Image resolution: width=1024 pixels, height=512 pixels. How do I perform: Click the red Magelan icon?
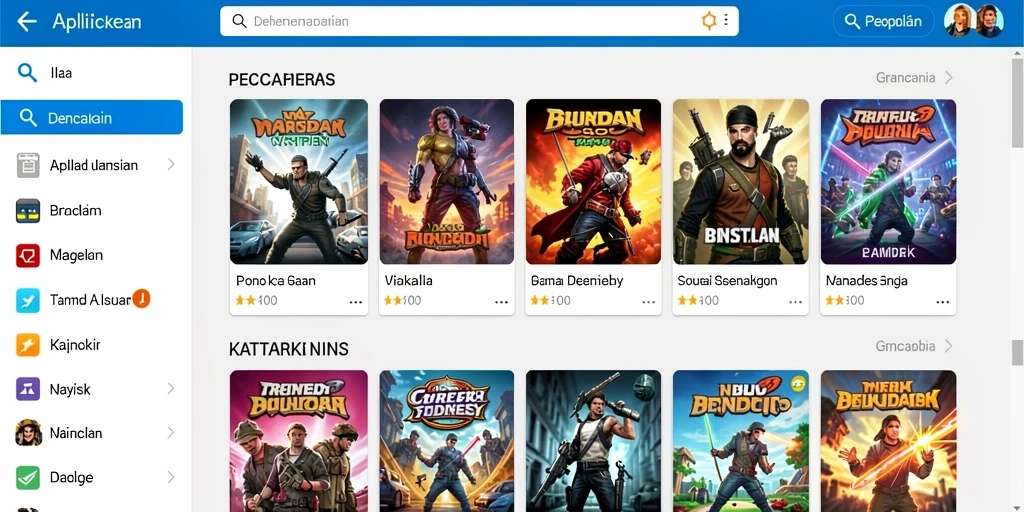(x=28, y=255)
